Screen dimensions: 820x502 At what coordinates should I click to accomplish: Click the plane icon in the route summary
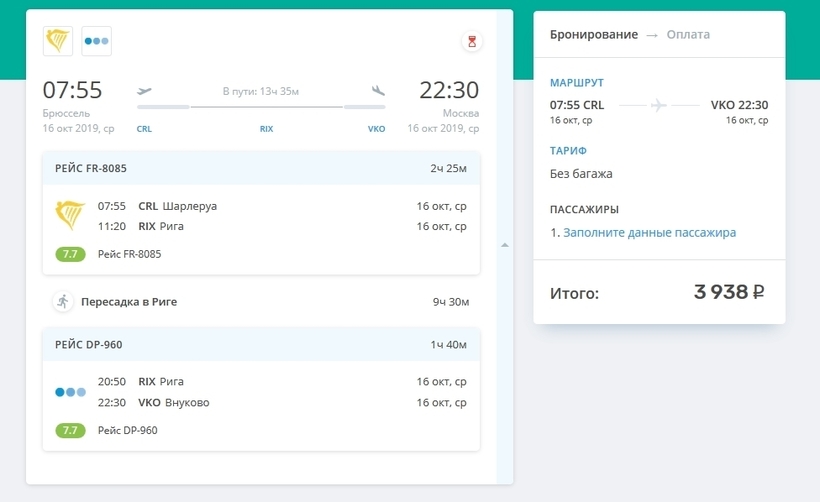click(658, 105)
